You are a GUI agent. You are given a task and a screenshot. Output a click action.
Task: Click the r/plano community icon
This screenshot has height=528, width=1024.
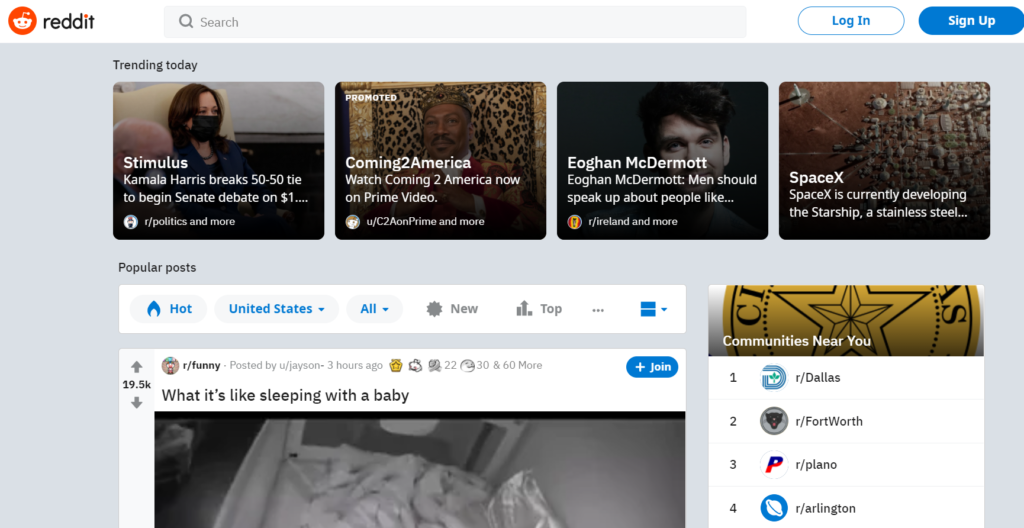(774, 465)
